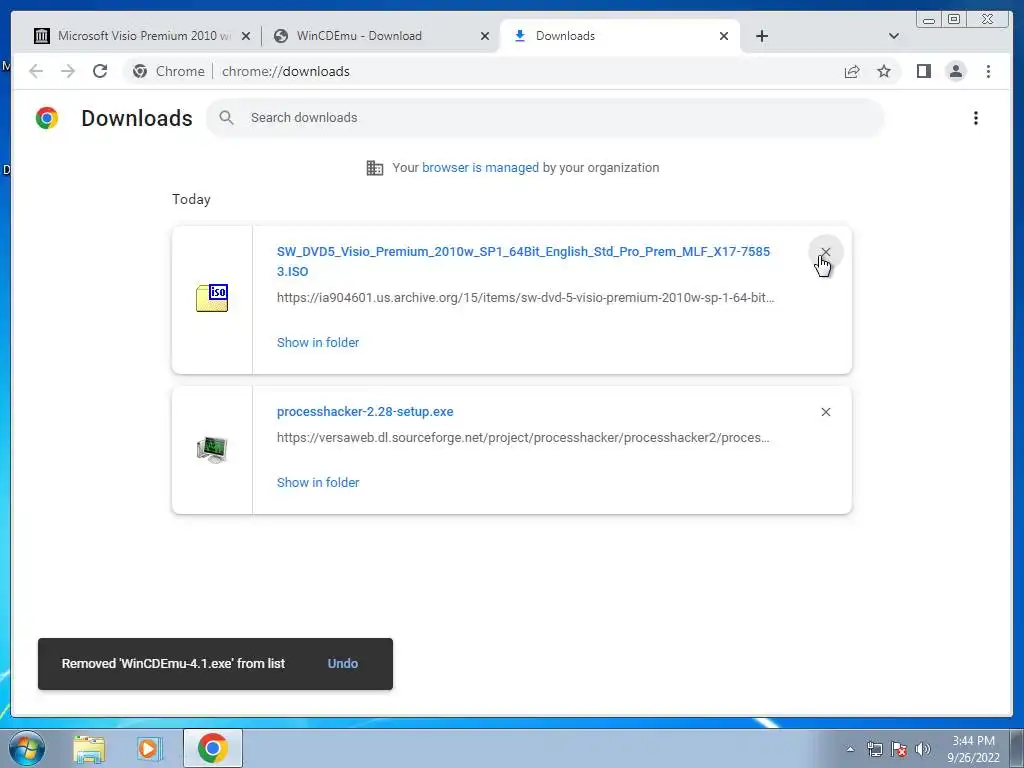This screenshot has width=1024, height=768.
Task: Click the Process Hacker file icon
Action: pyautogui.click(x=212, y=449)
